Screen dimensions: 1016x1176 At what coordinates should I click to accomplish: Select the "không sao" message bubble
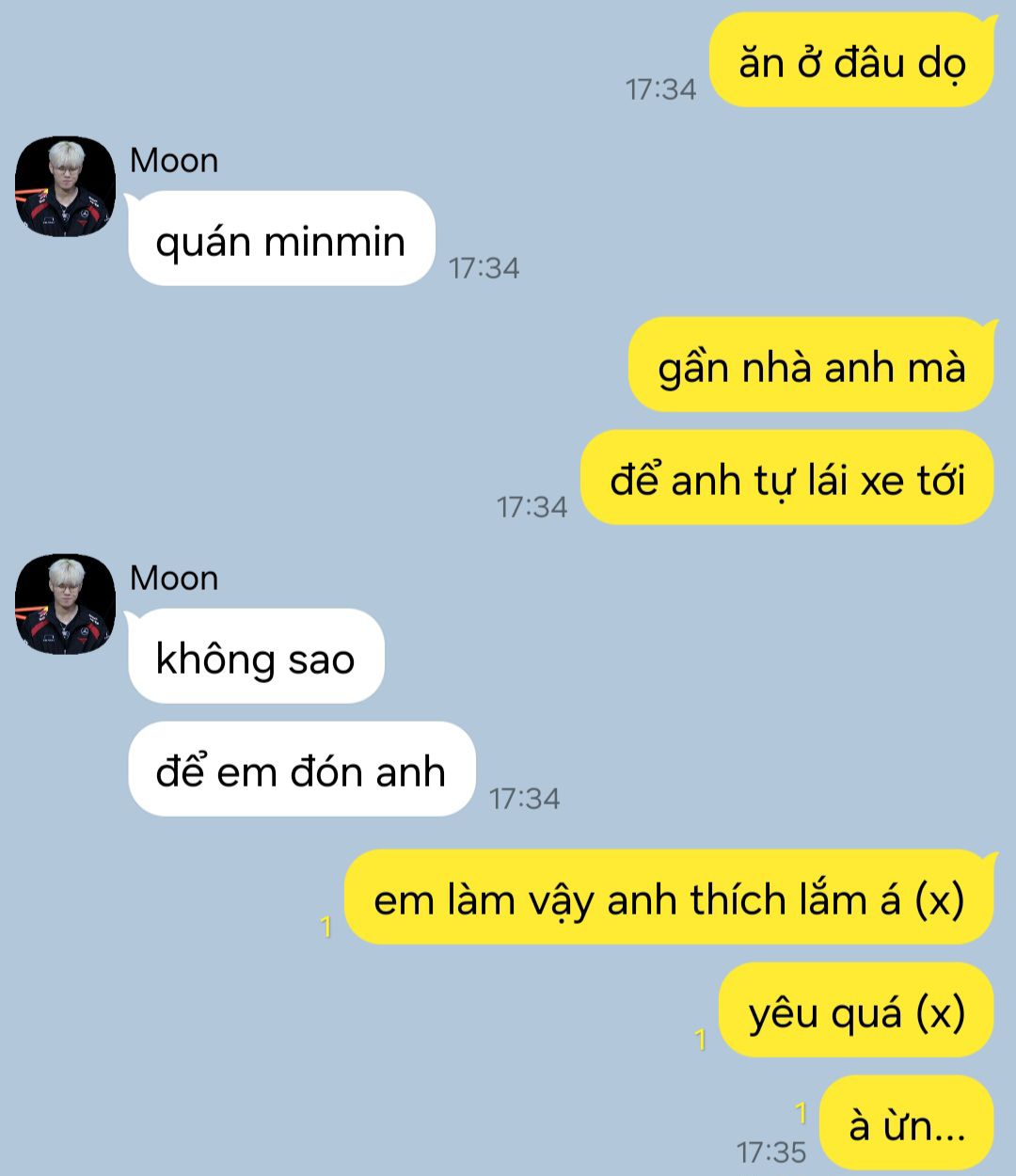pos(256,657)
